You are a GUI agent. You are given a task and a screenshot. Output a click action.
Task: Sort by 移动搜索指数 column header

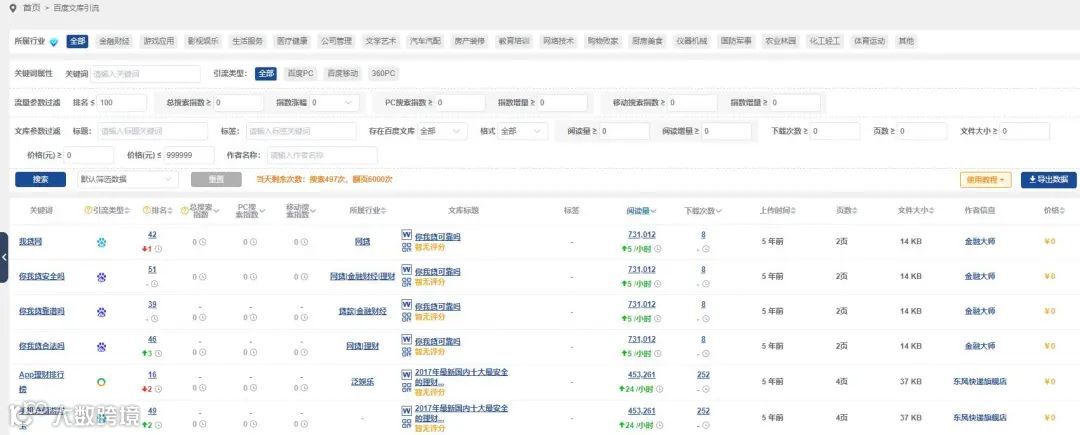pos(300,211)
